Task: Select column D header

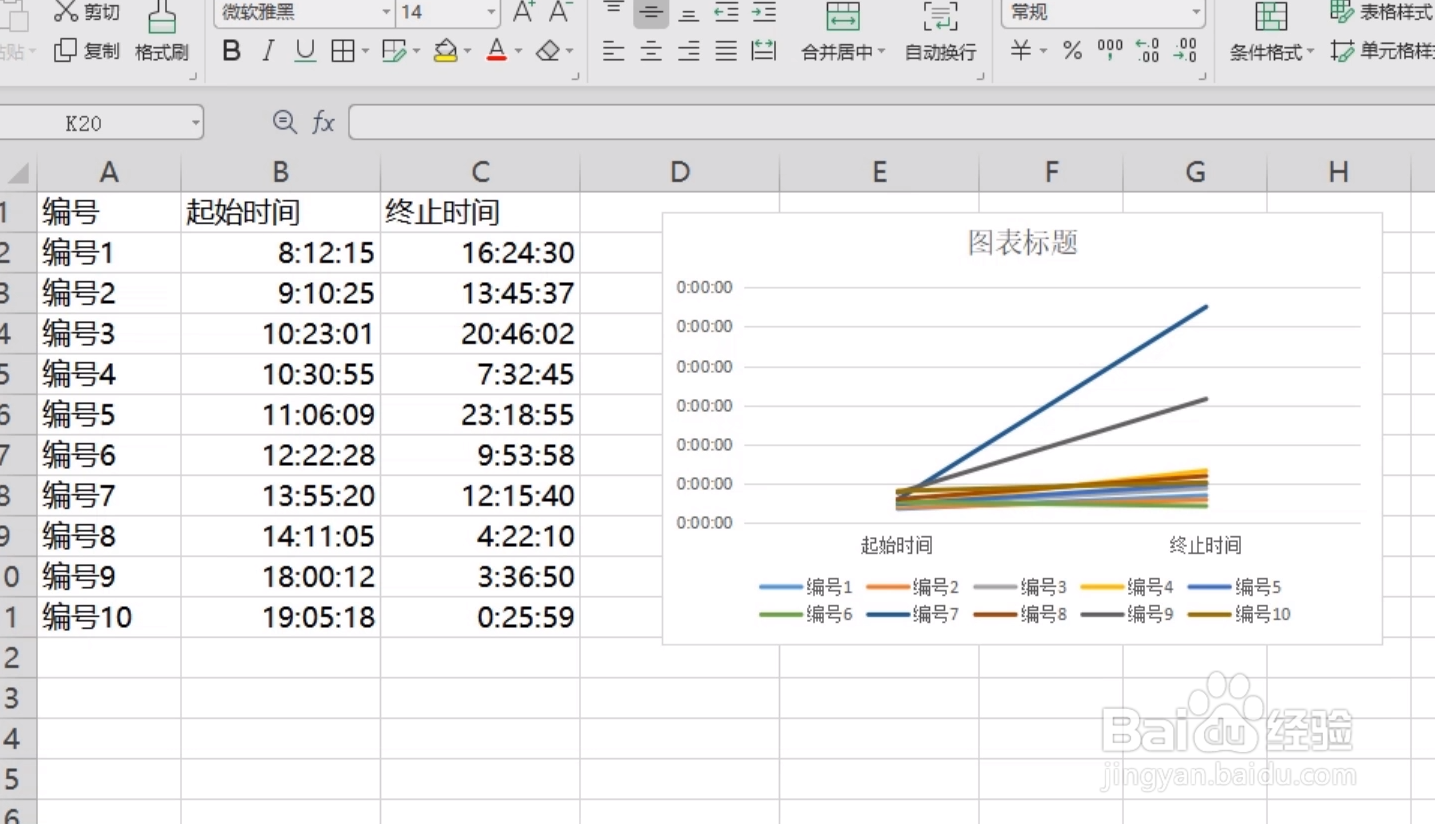Action: coord(680,173)
